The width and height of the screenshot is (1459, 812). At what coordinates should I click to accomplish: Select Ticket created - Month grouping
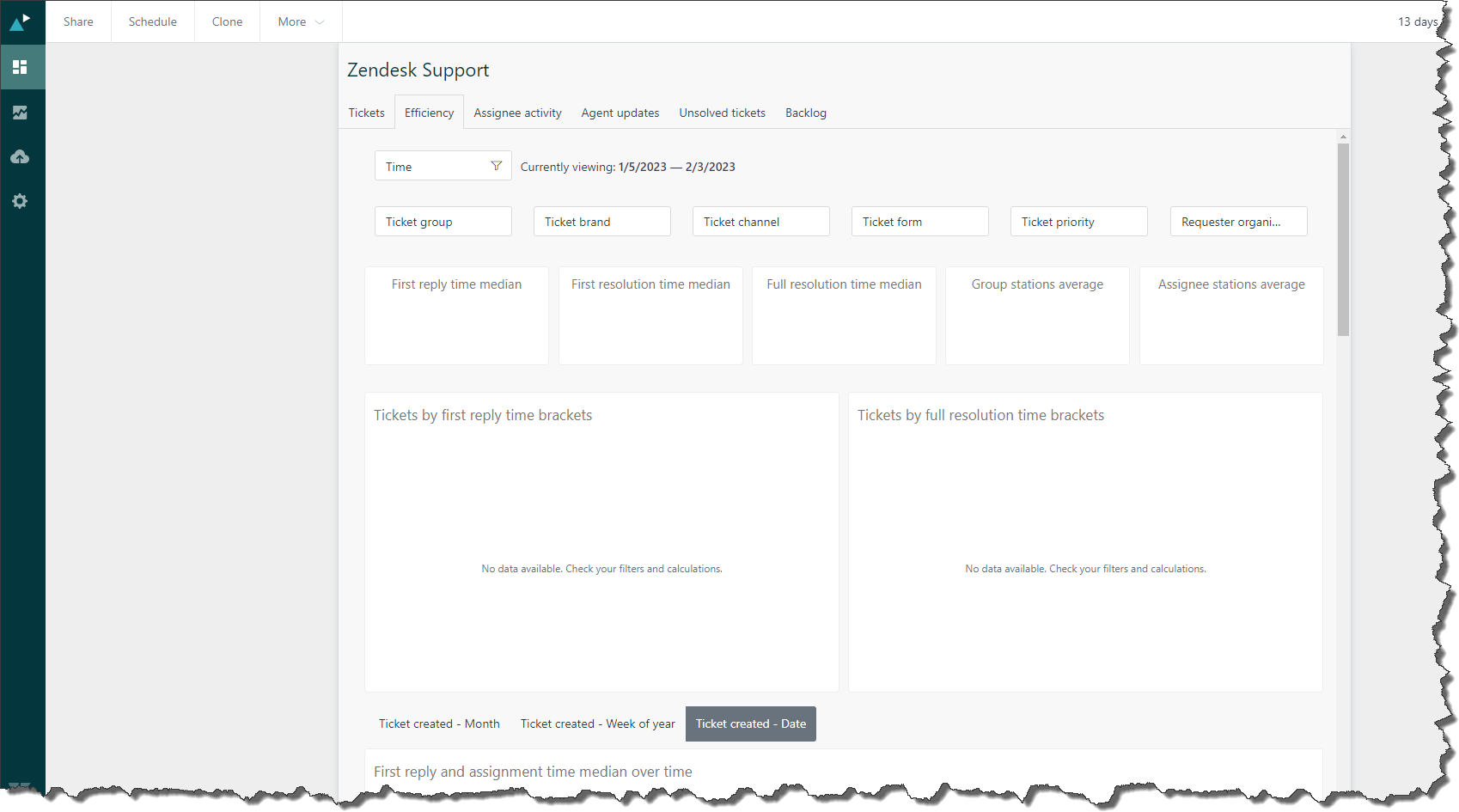439,723
